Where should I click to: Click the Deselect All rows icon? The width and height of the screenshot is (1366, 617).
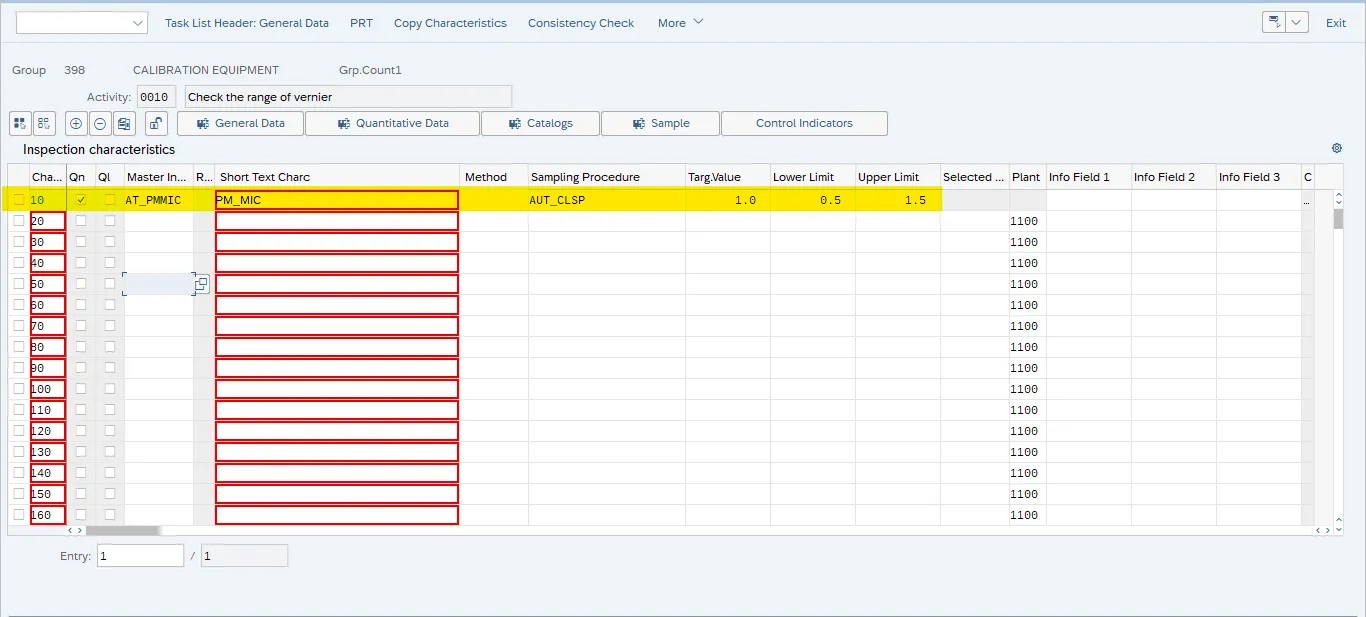coord(44,124)
